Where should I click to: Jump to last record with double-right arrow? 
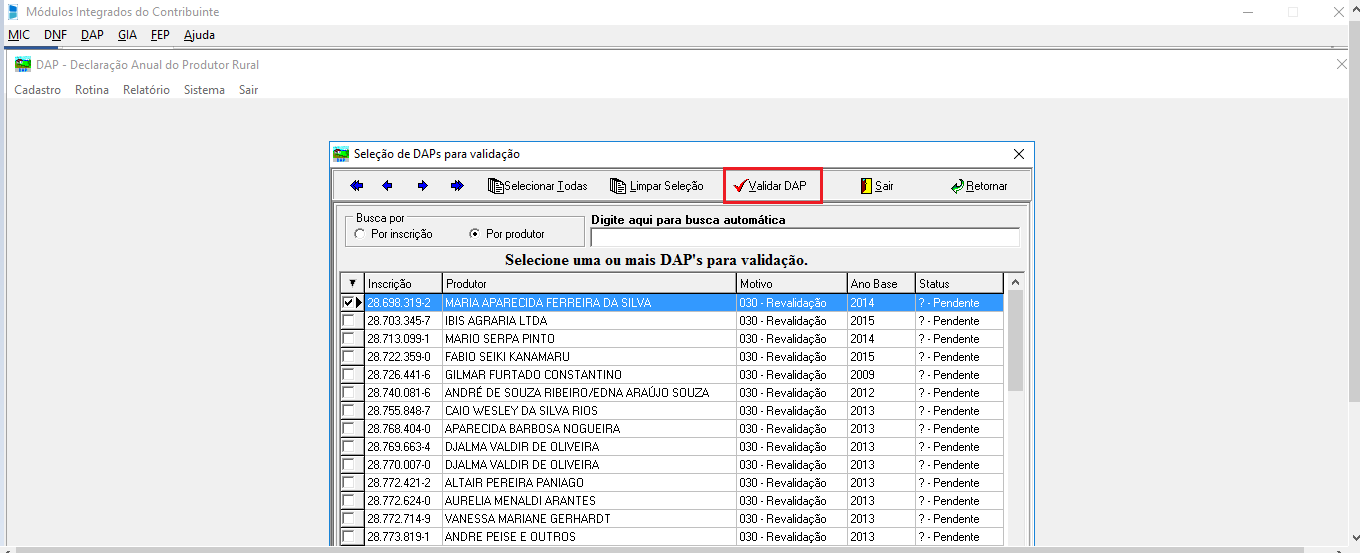[457, 186]
